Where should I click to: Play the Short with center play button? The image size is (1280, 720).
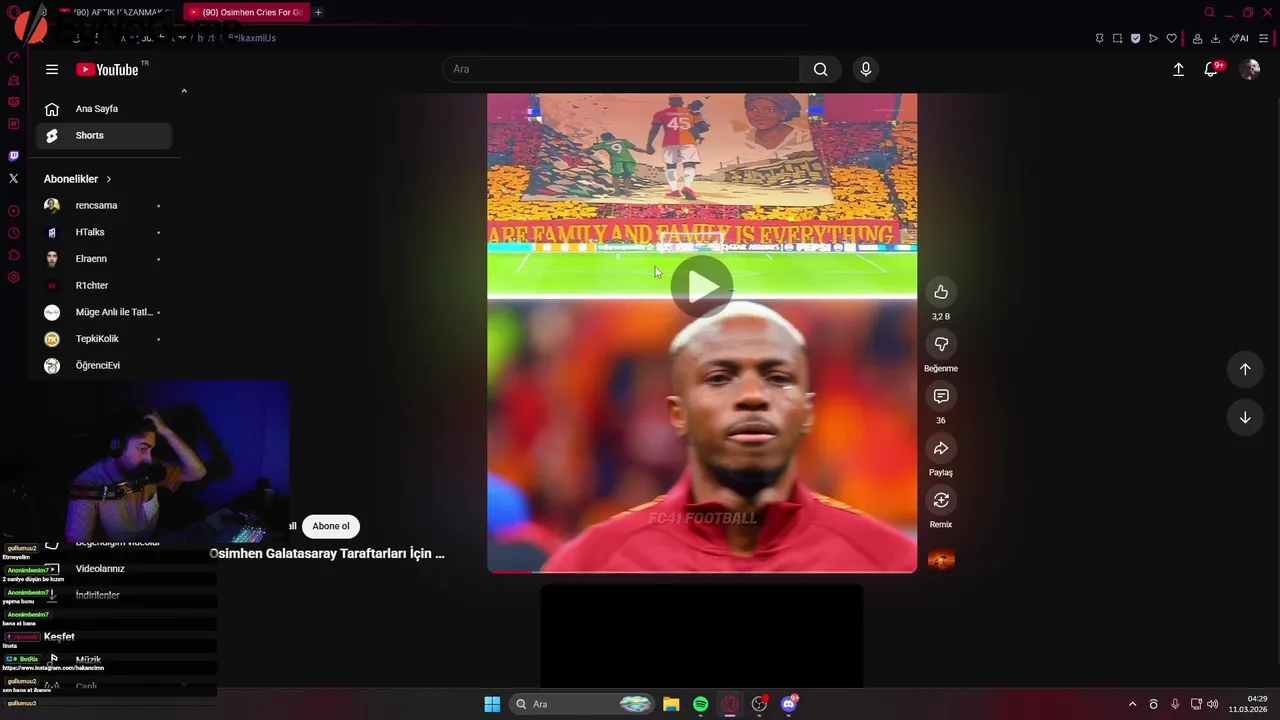(702, 287)
